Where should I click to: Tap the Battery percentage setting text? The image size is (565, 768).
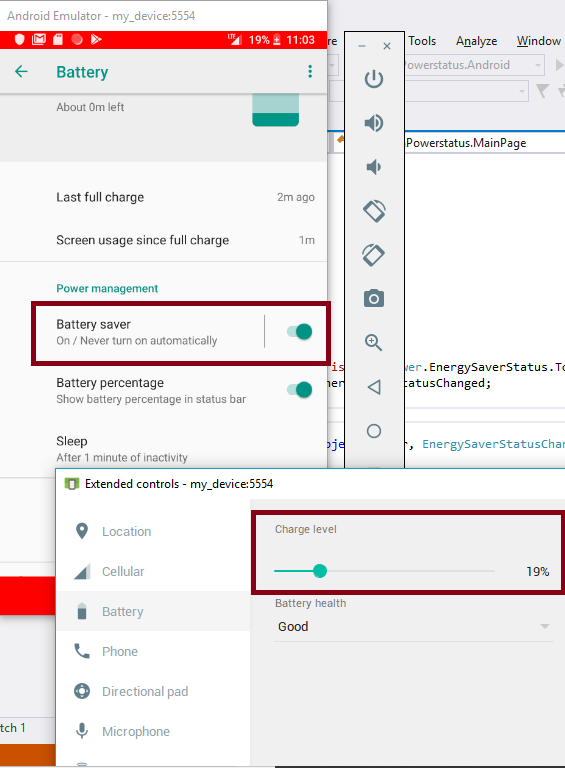151,391
